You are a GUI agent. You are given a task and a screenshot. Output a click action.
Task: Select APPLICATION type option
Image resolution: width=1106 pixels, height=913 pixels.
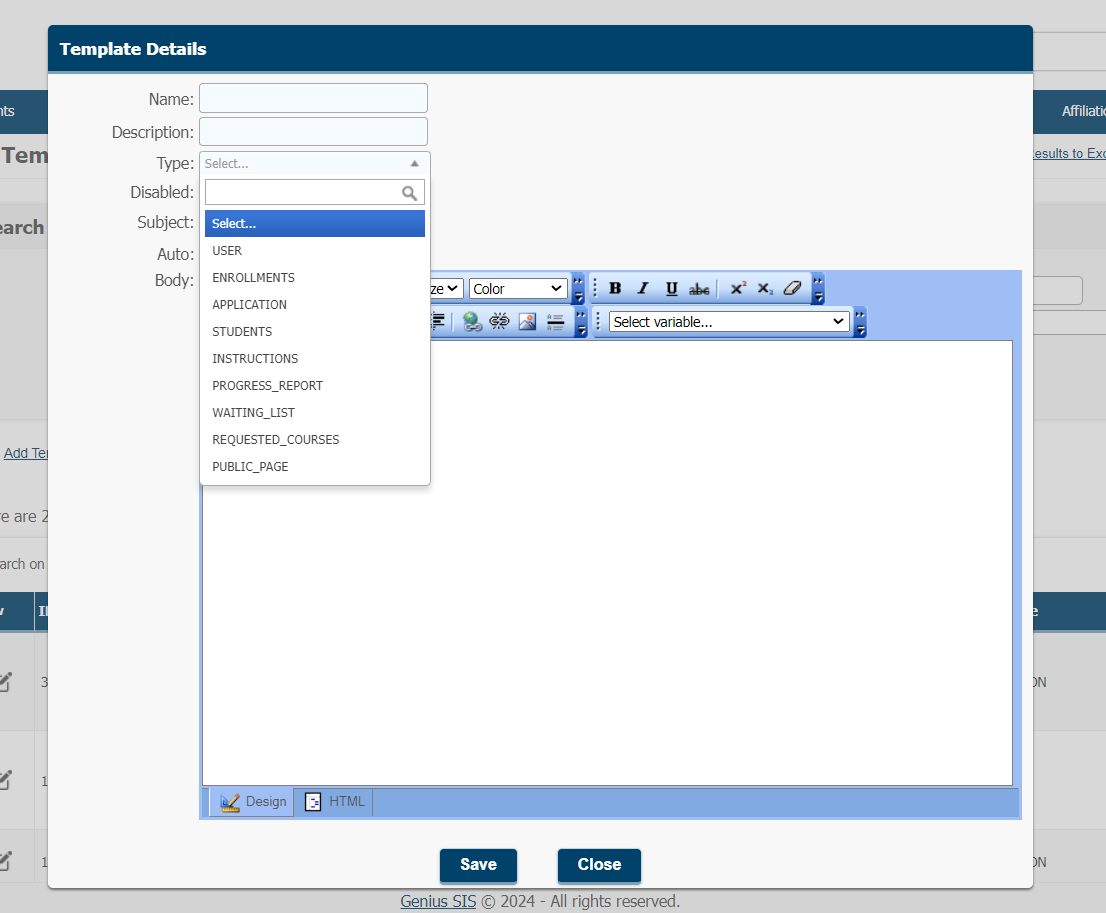(x=315, y=305)
